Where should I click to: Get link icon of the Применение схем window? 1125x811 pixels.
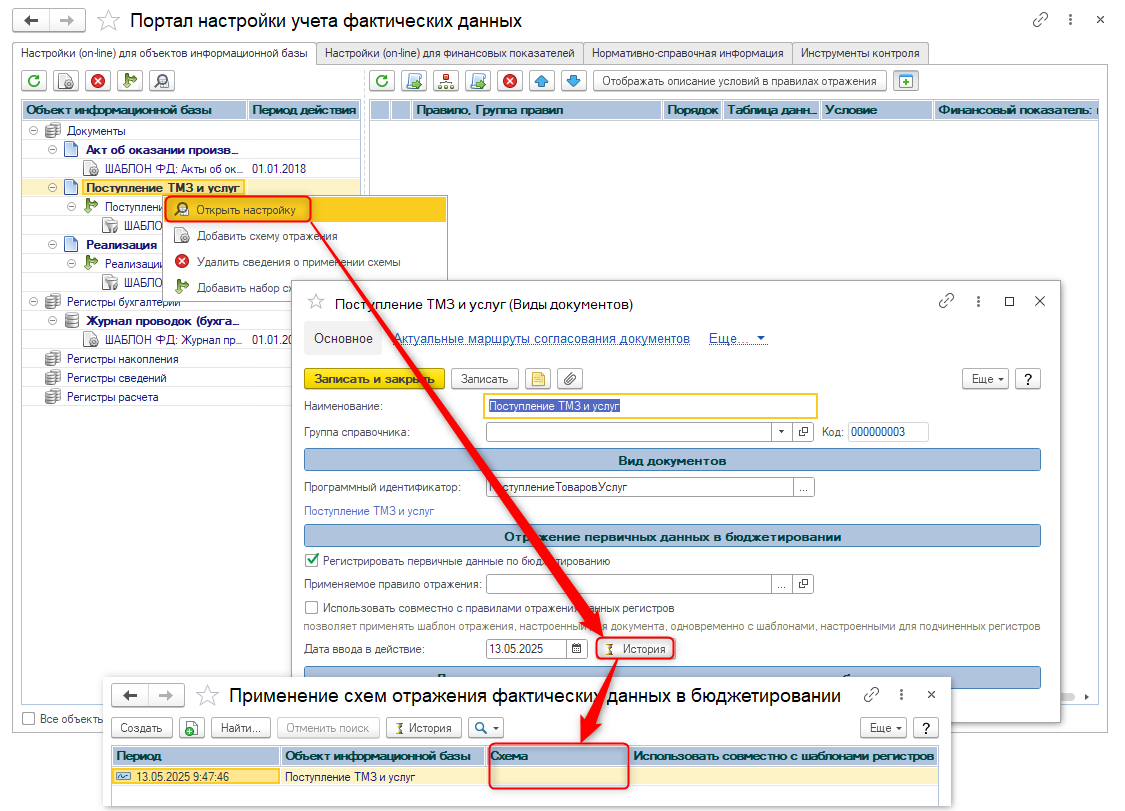click(871, 695)
